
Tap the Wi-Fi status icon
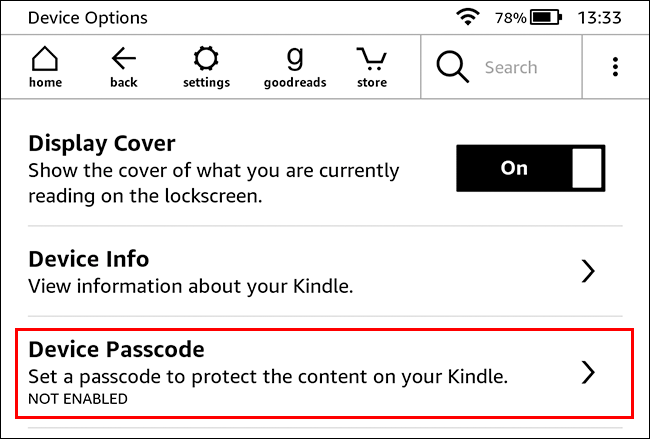coord(466,18)
